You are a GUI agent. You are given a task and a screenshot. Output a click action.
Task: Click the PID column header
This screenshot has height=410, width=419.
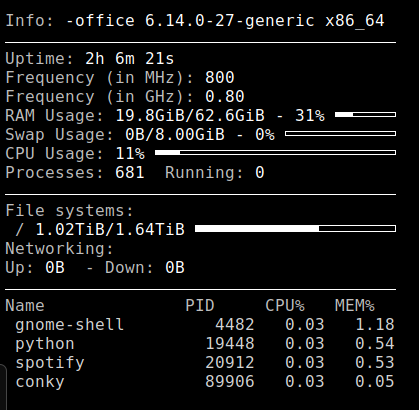pos(200,306)
